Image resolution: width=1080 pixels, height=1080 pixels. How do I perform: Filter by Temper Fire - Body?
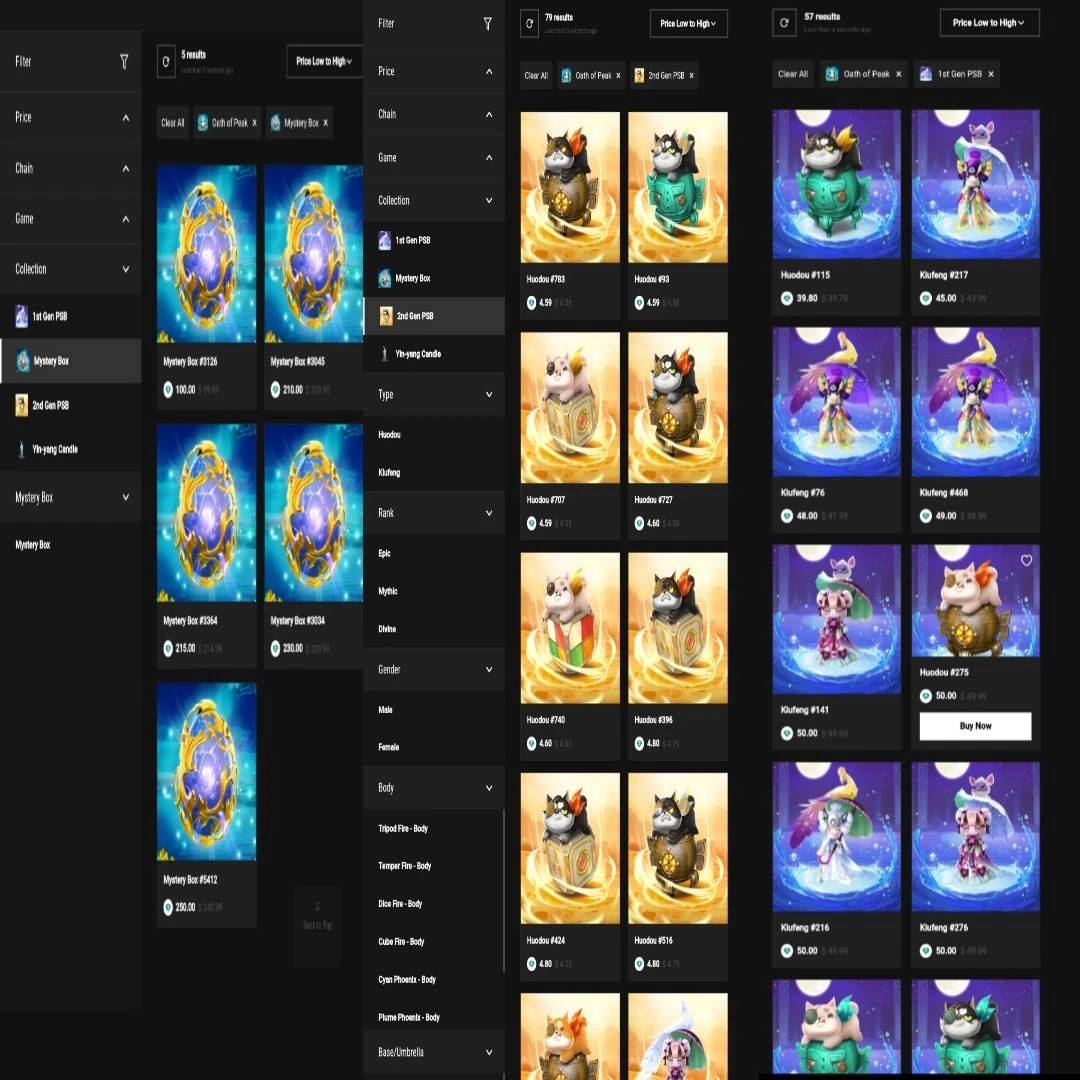click(405, 866)
